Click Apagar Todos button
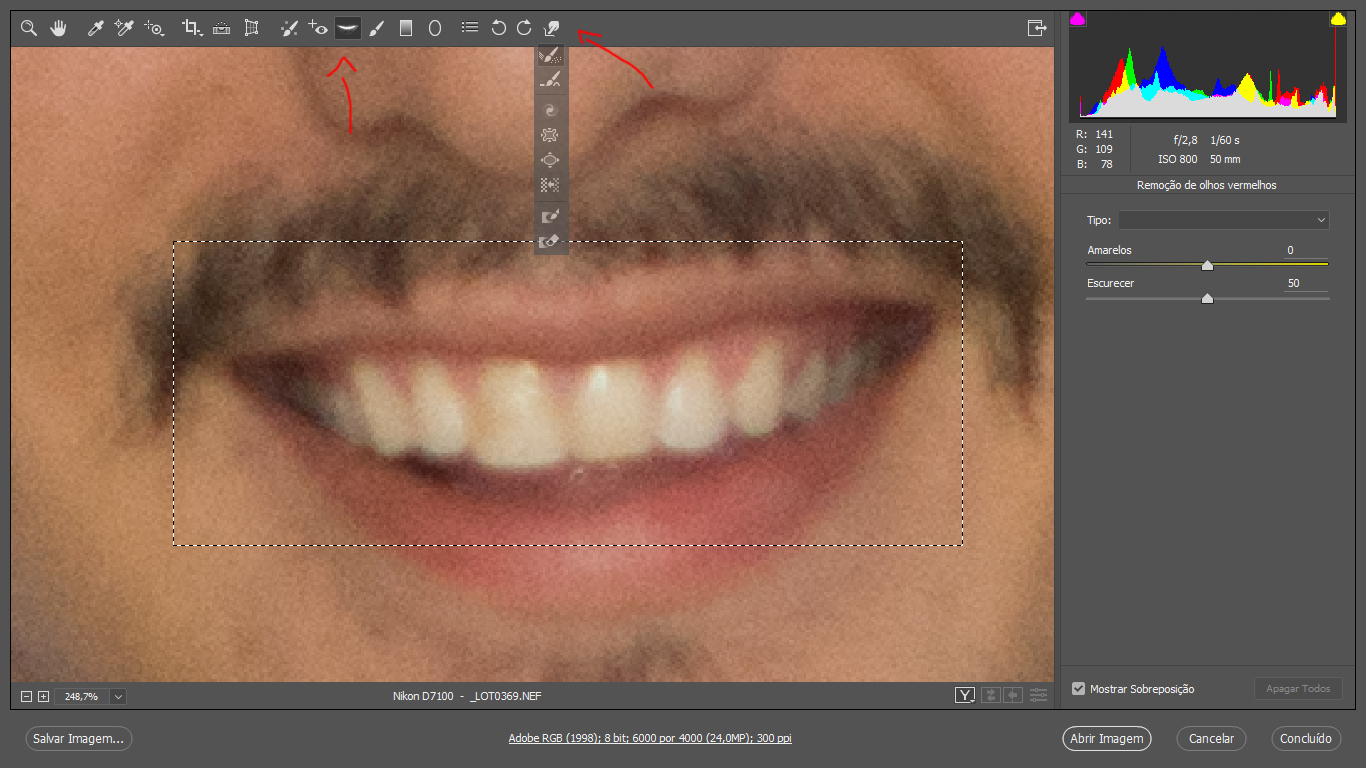 1298,689
